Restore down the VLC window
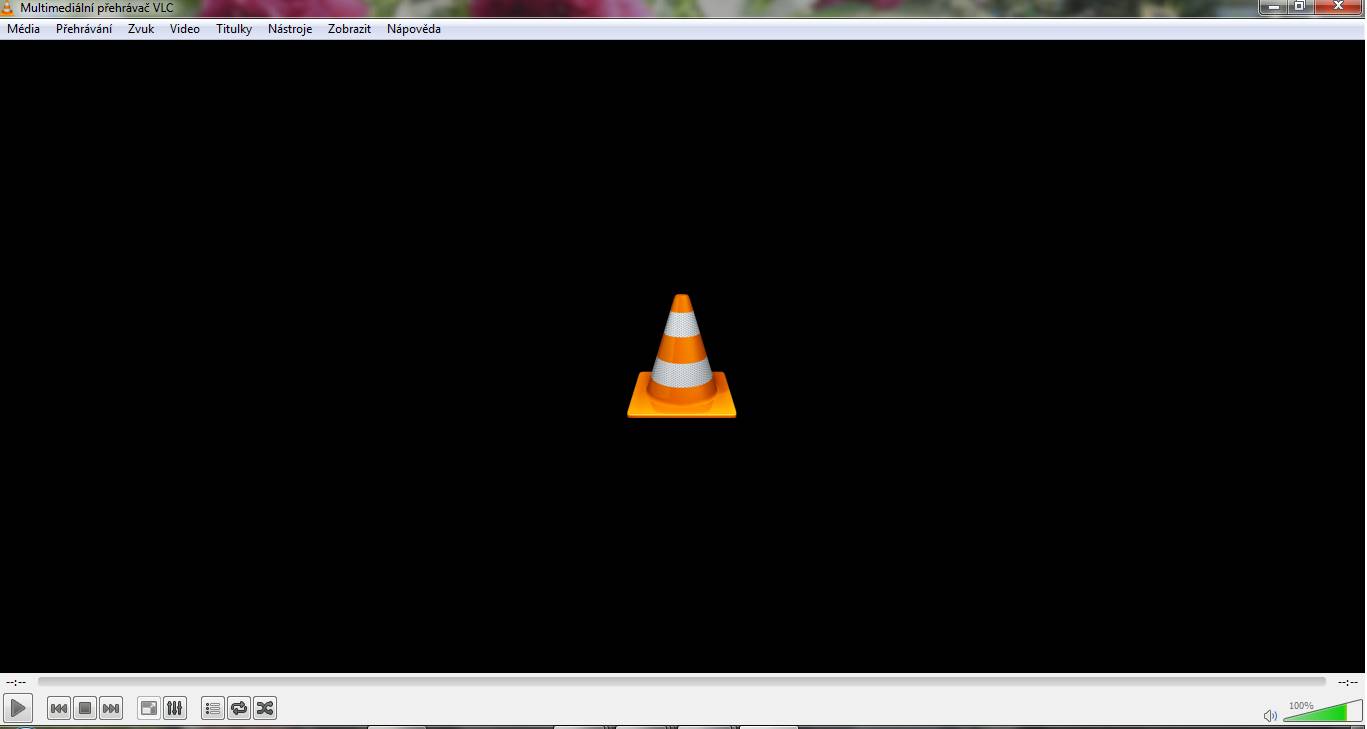 pyautogui.click(x=1299, y=6)
